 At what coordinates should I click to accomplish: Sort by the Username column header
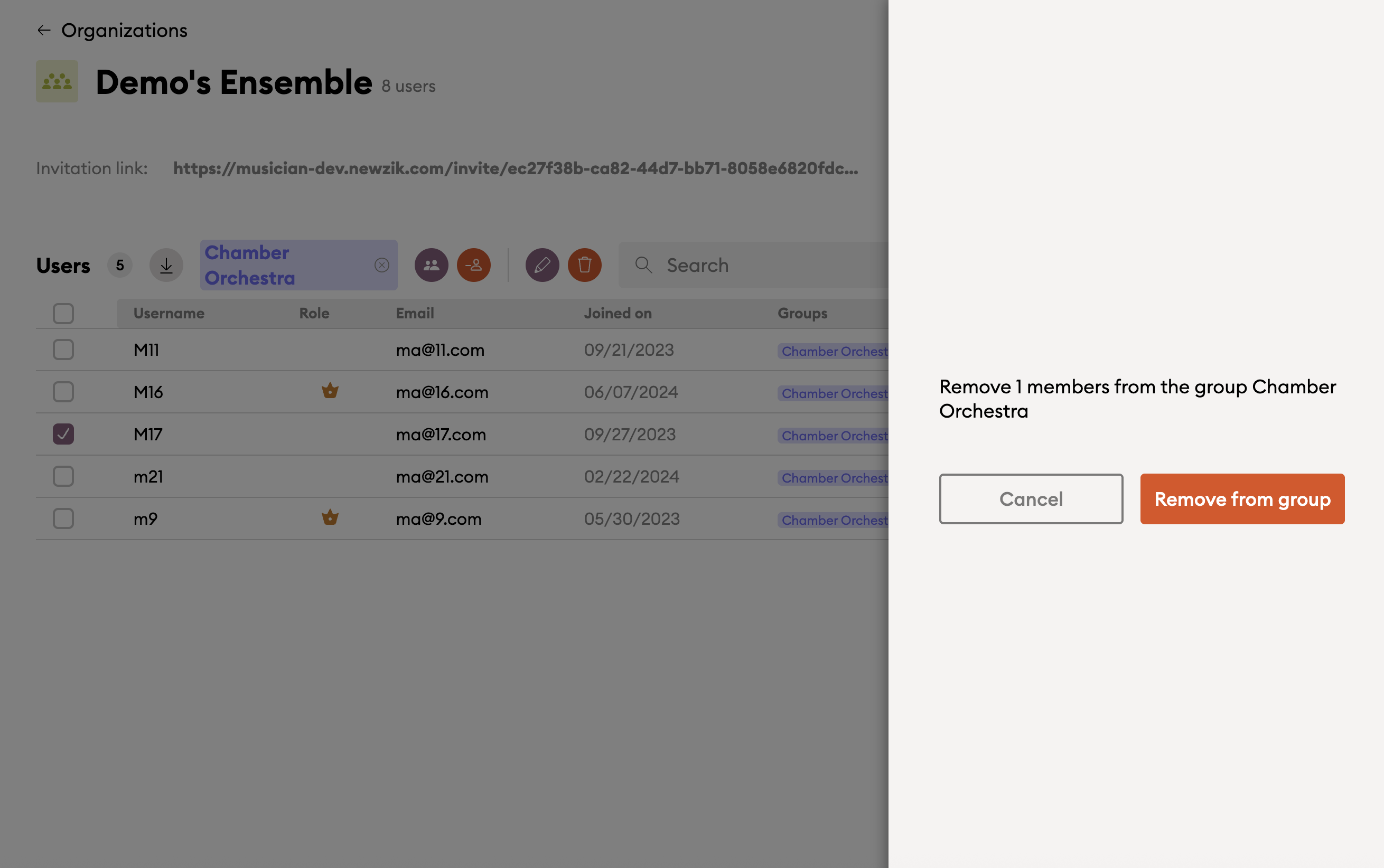(x=169, y=314)
